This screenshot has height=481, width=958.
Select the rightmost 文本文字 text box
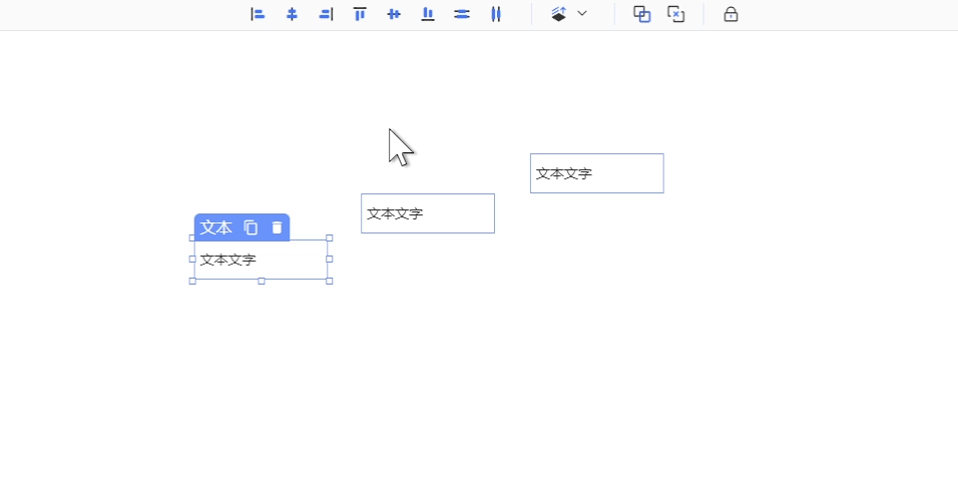click(x=597, y=173)
